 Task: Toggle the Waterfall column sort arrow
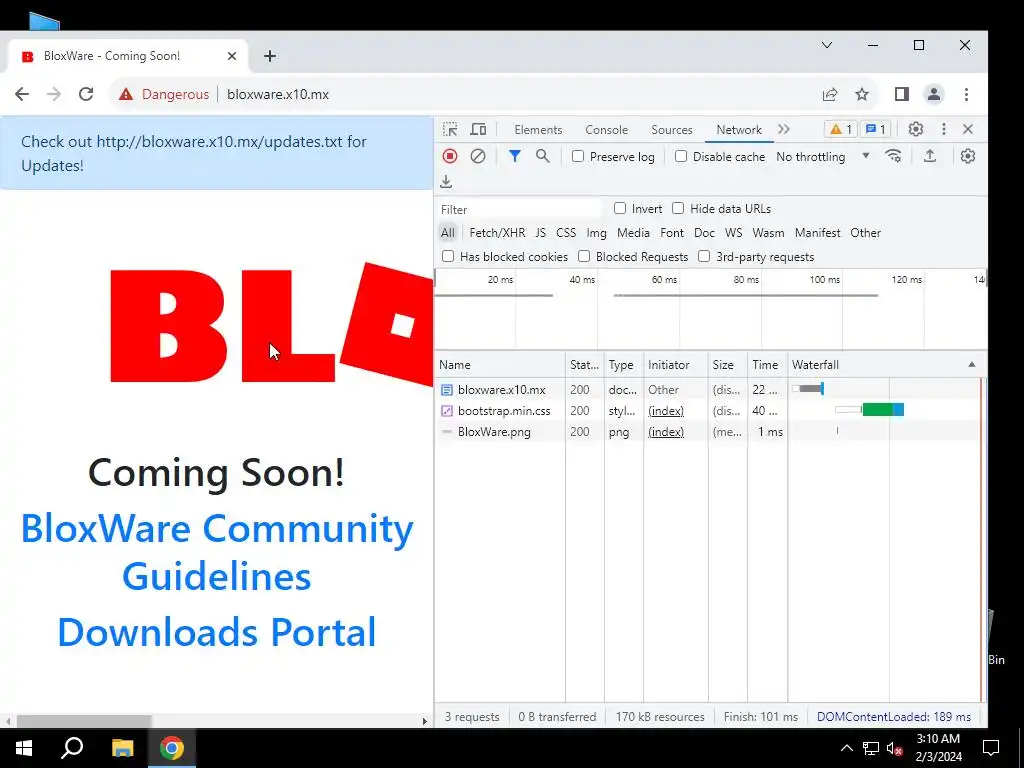(x=972, y=364)
